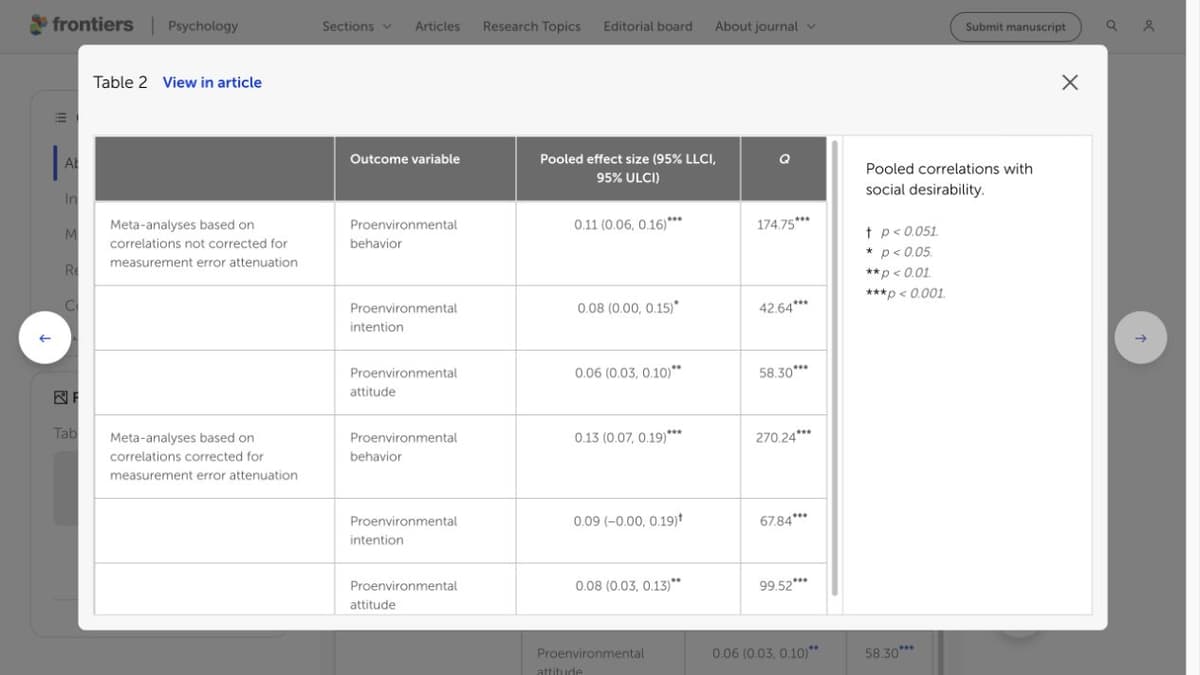The height and width of the screenshot is (675, 1200).
Task: Select the '† p < 0.051' footnote
Action: [x=902, y=231]
